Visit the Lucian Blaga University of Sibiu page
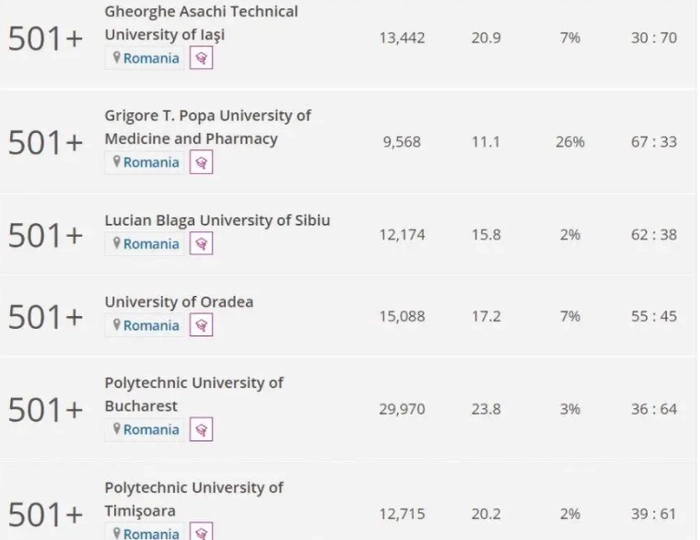The height and width of the screenshot is (540, 700). pos(217,220)
